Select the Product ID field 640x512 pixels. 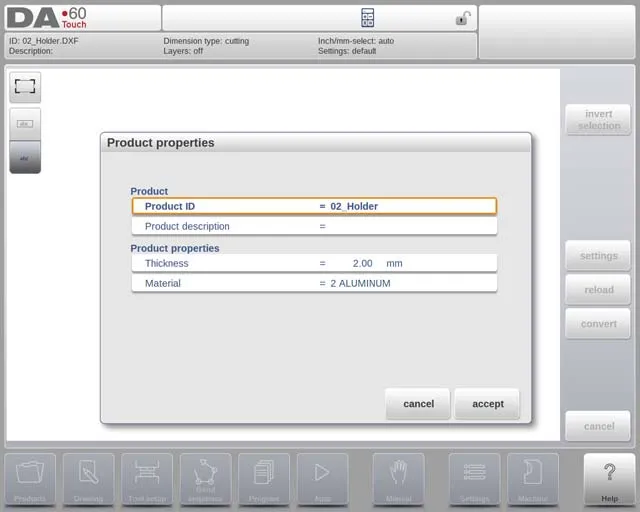coord(314,206)
